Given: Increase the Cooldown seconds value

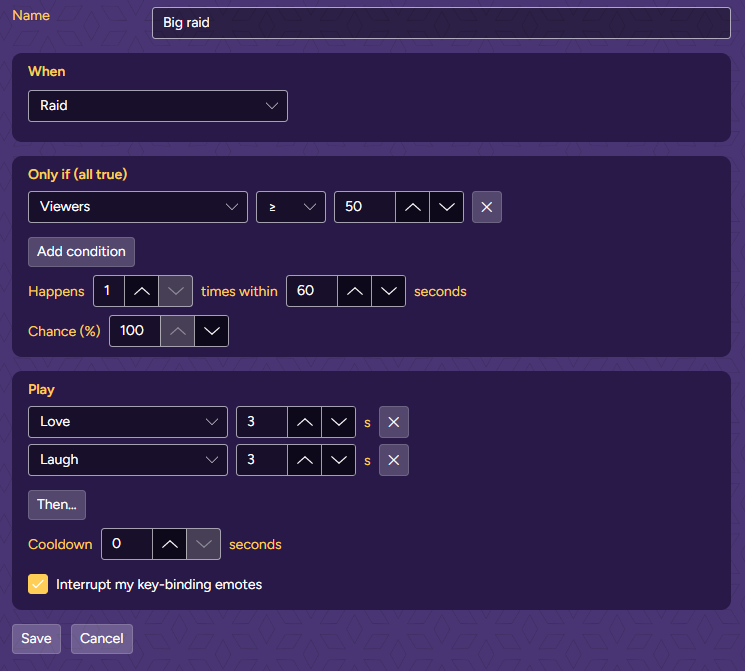Looking at the screenshot, I should point(170,544).
